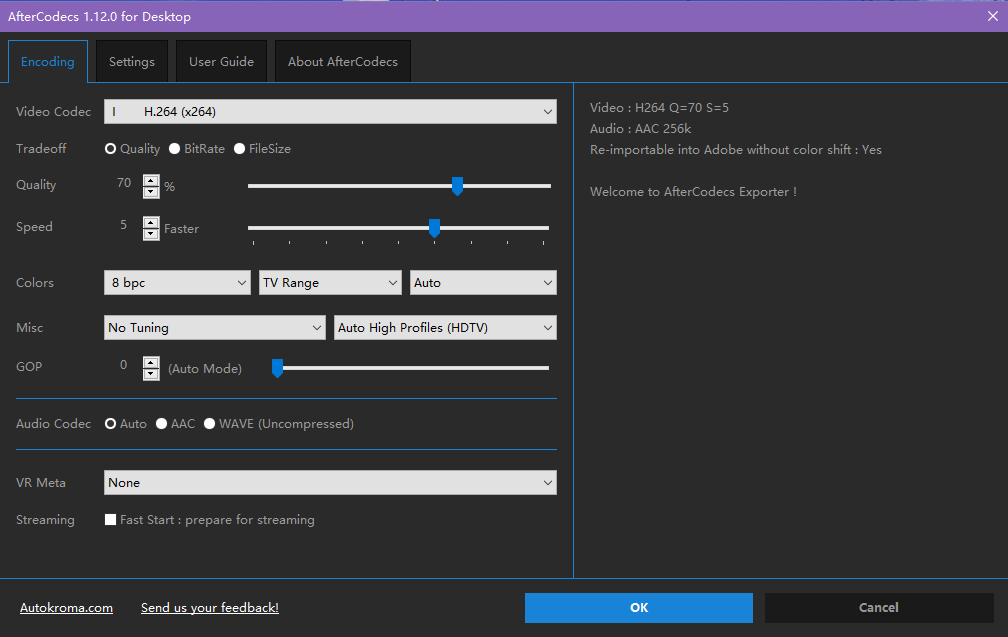
Task: Decrease Speed value with the down stepper arrow
Action: [x=150, y=234]
